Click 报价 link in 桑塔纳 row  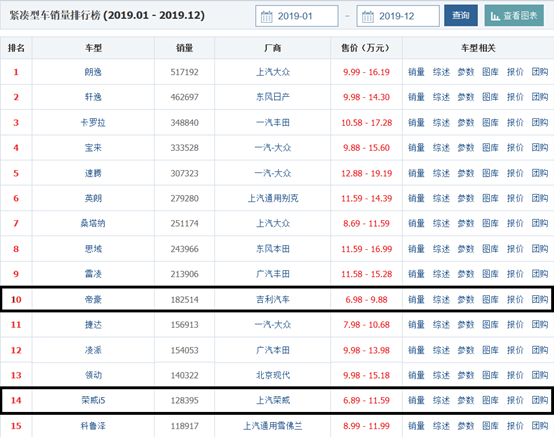(x=515, y=223)
